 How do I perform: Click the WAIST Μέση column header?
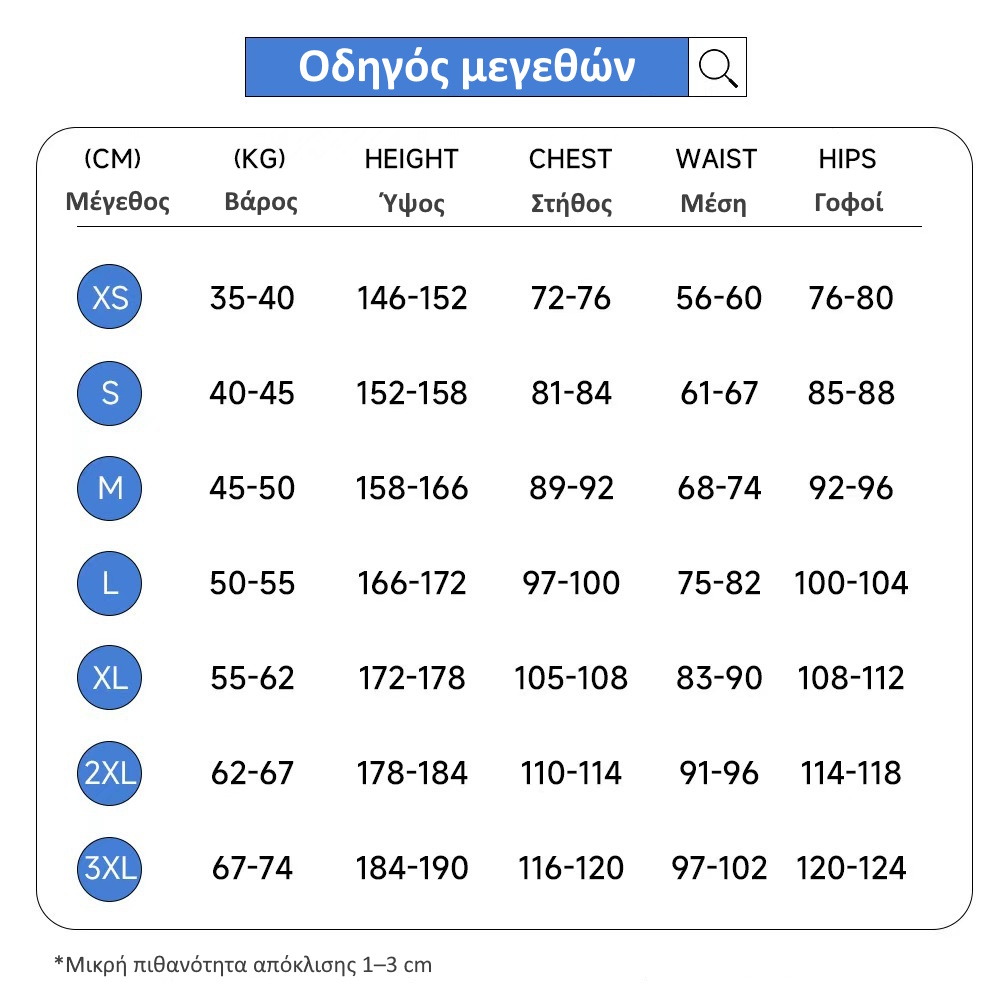pyautogui.click(x=716, y=181)
